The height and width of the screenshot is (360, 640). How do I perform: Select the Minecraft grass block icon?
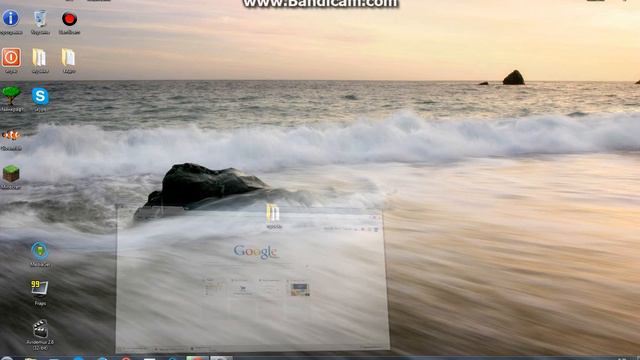11,173
